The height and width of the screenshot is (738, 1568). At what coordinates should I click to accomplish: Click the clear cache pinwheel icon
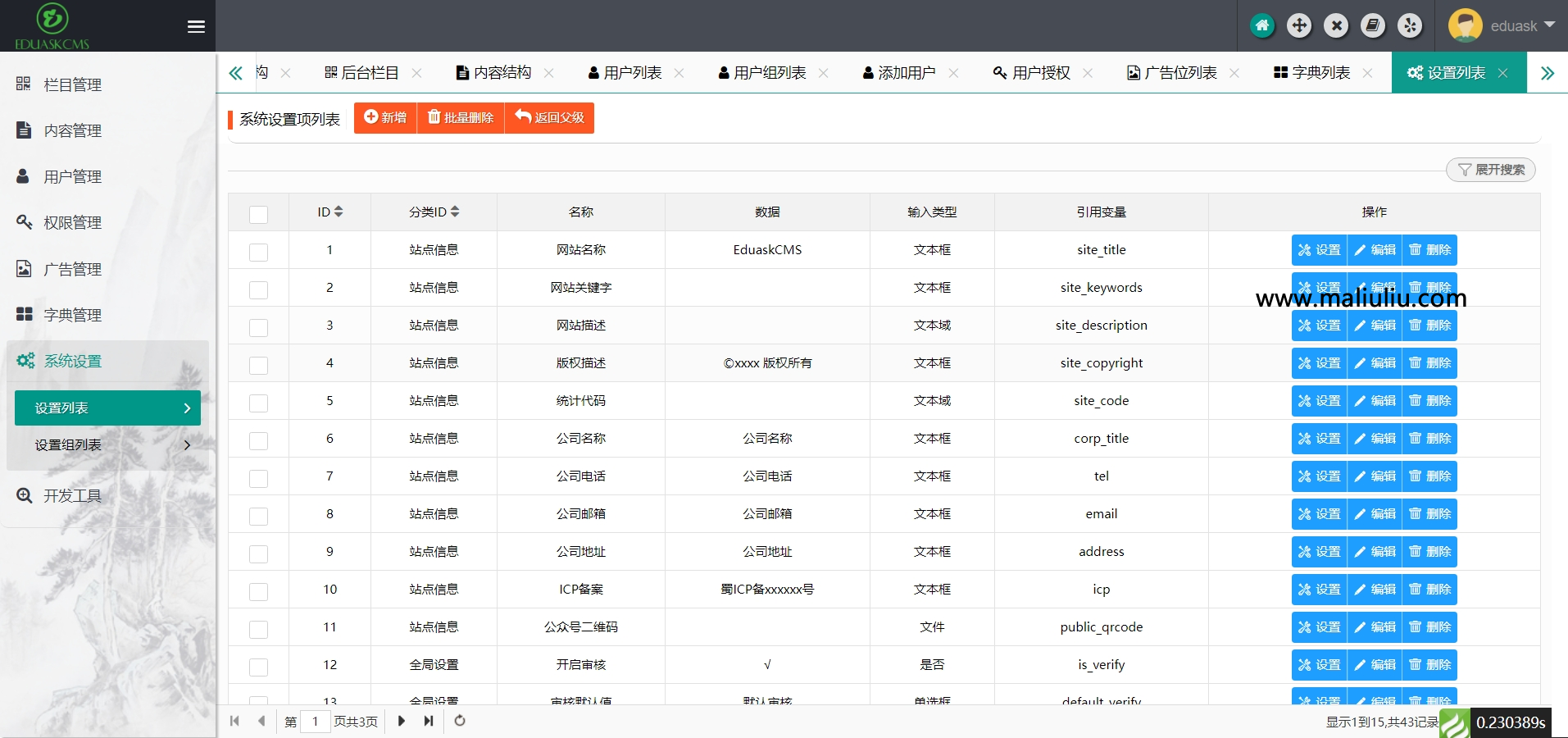click(x=1411, y=25)
